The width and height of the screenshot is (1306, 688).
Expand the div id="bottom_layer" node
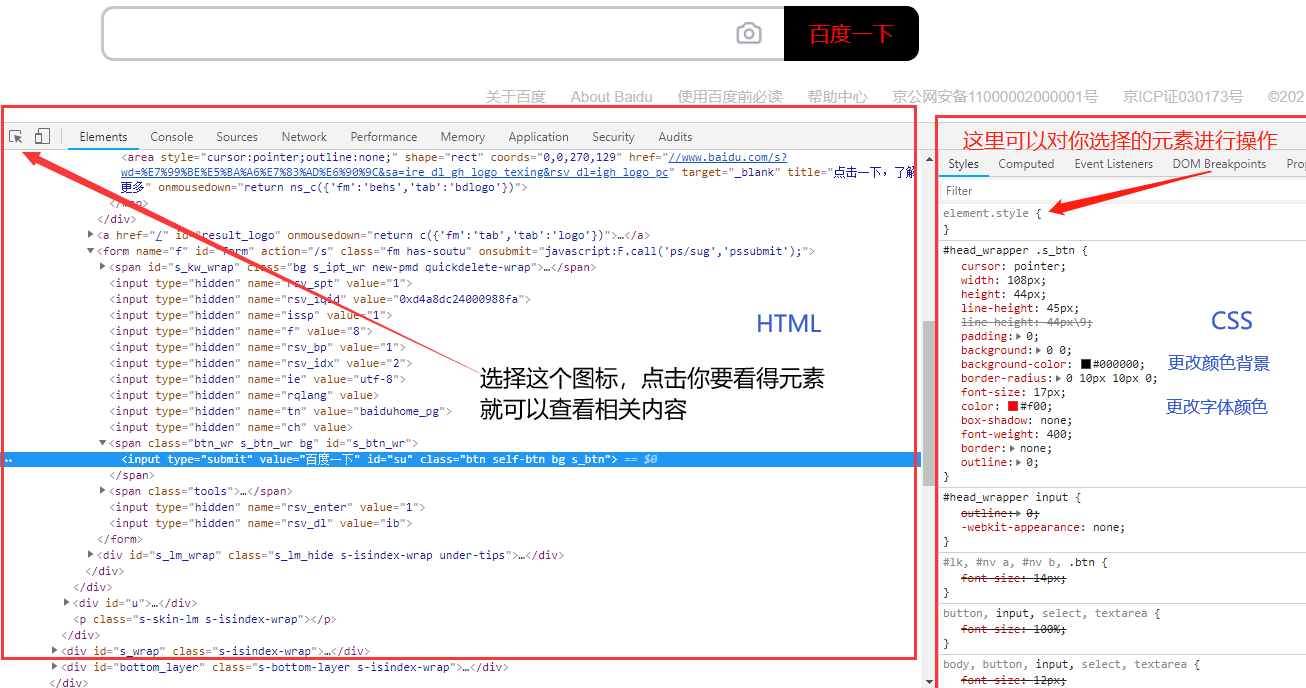(x=55, y=667)
